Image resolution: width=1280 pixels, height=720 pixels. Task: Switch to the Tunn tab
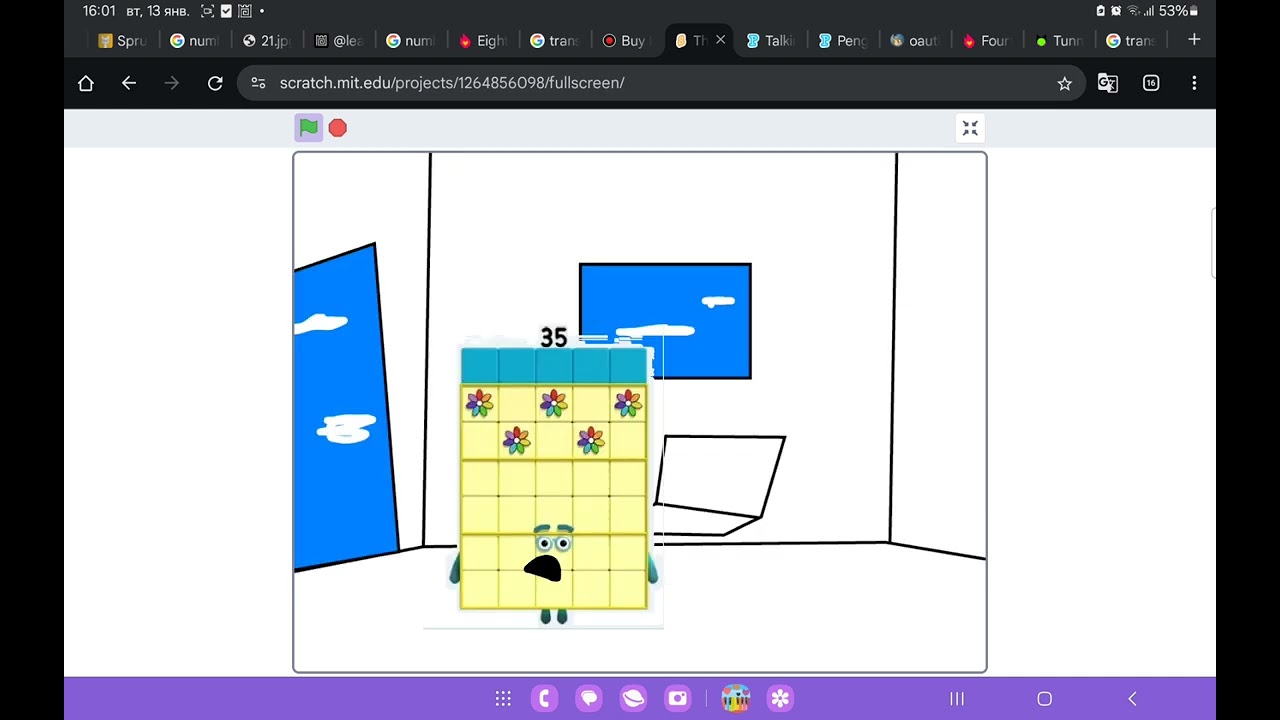pyautogui.click(x=1059, y=41)
